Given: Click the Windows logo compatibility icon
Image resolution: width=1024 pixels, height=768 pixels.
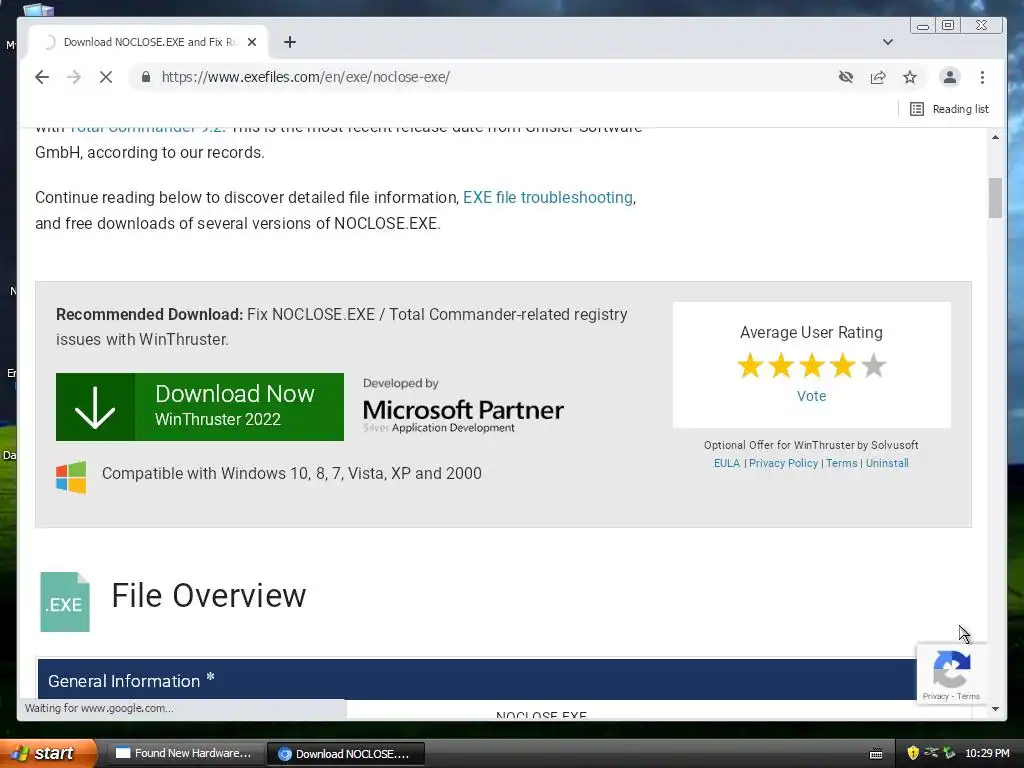Looking at the screenshot, I should (71, 477).
